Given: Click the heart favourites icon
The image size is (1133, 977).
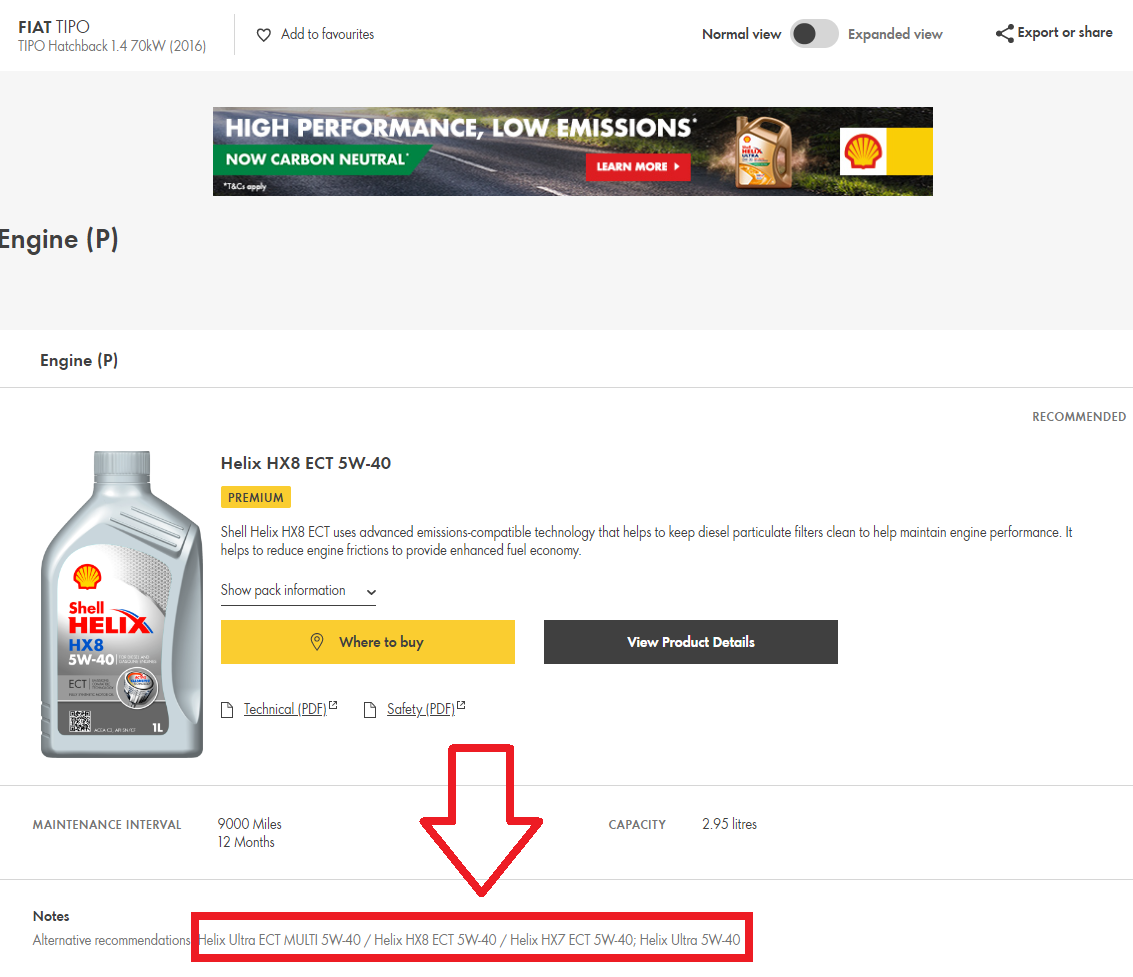Looking at the screenshot, I should click(x=264, y=35).
